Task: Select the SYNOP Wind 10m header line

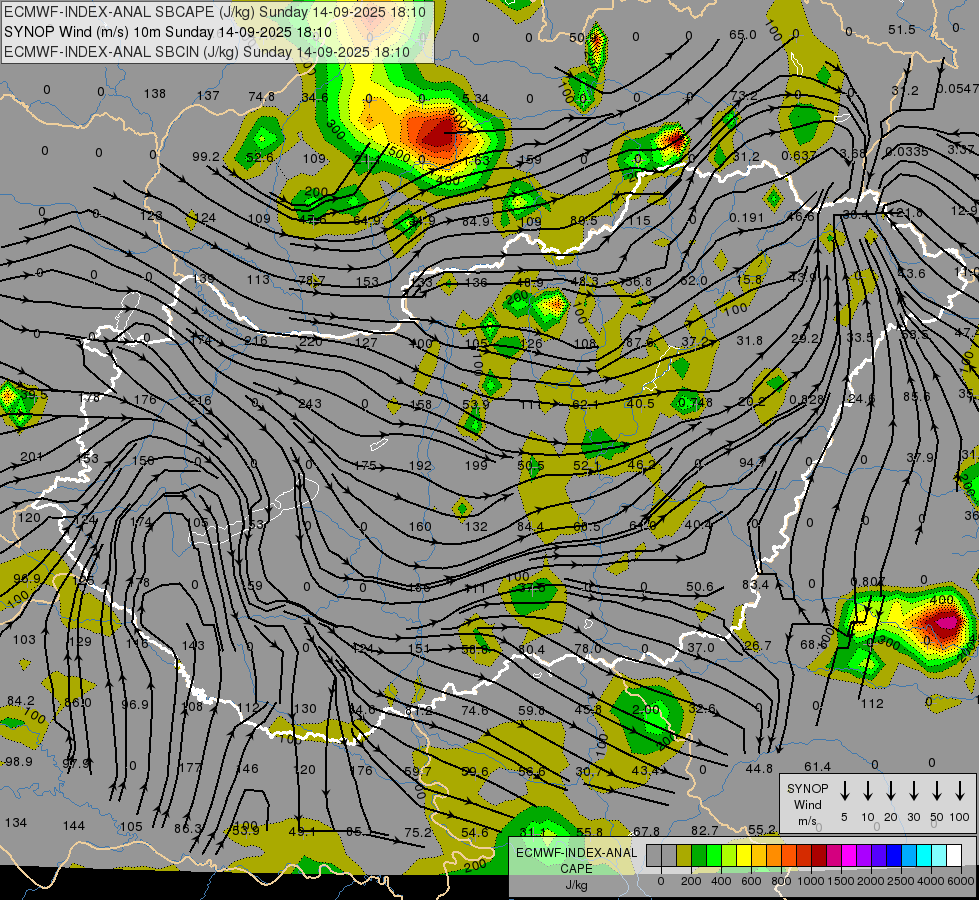Action: coord(168,32)
